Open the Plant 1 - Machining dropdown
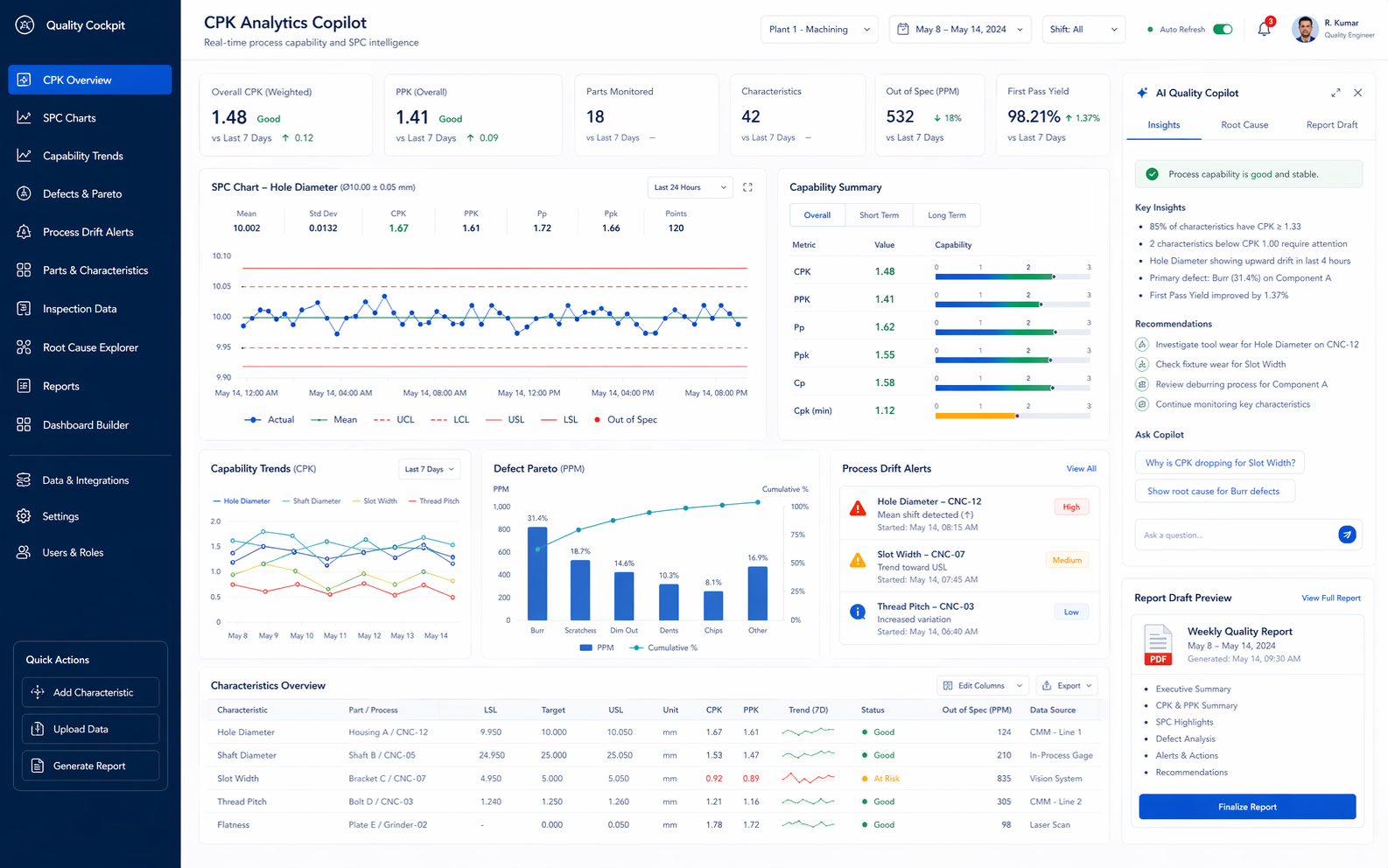This screenshot has height=868, width=1388. tap(819, 29)
